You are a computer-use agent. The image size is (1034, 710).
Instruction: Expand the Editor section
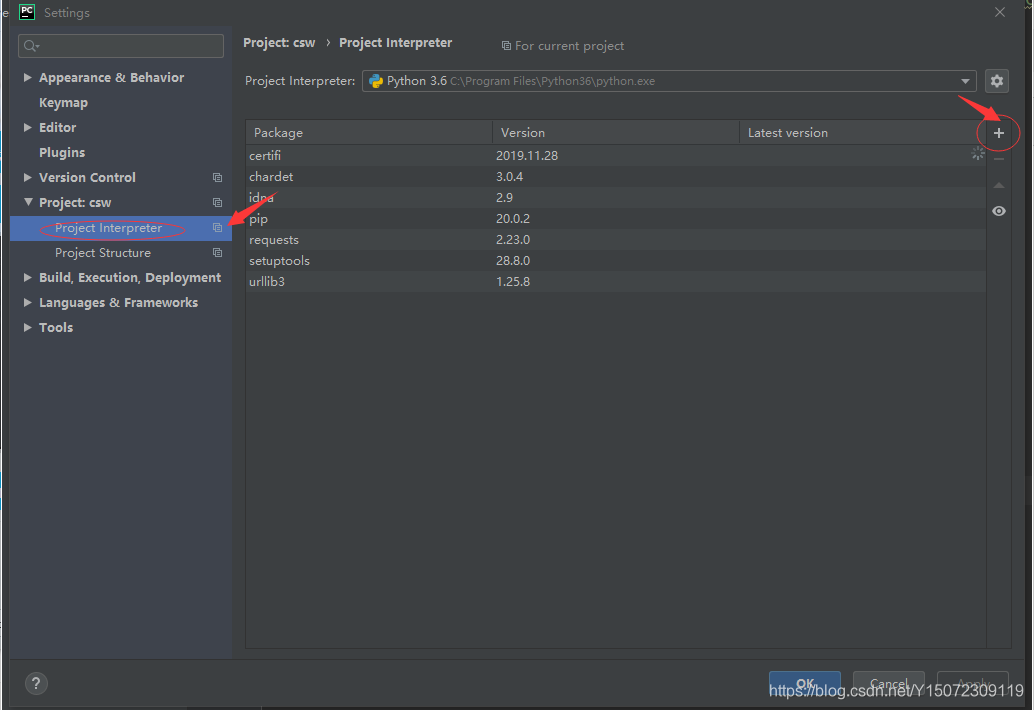[x=27, y=127]
